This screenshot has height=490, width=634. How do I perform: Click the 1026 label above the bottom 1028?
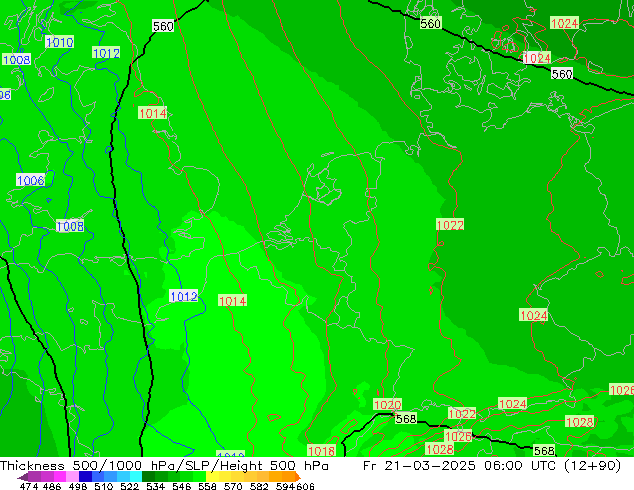458,436
